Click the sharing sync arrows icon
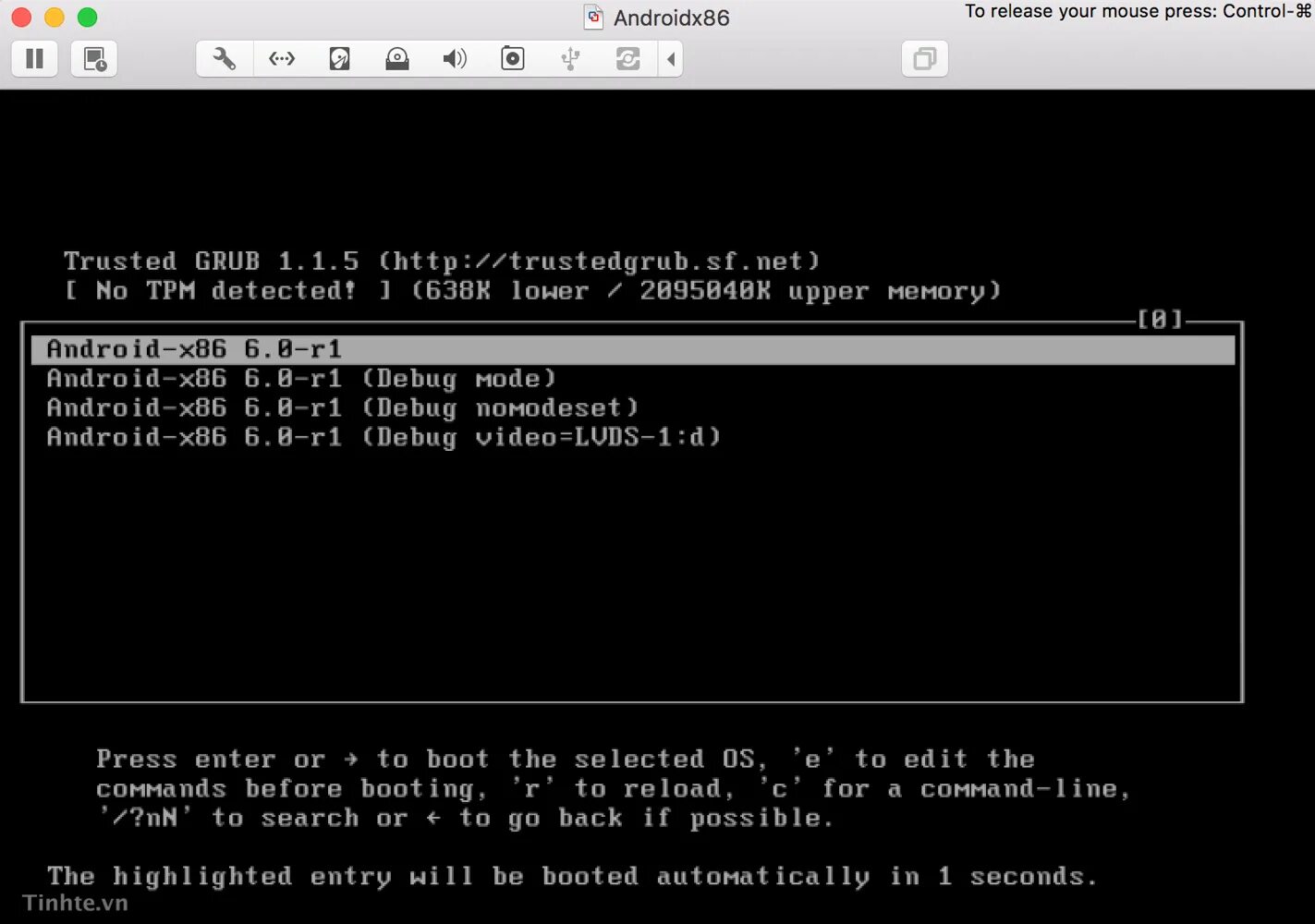This screenshot has height=924, width=1315. point(628,59)
